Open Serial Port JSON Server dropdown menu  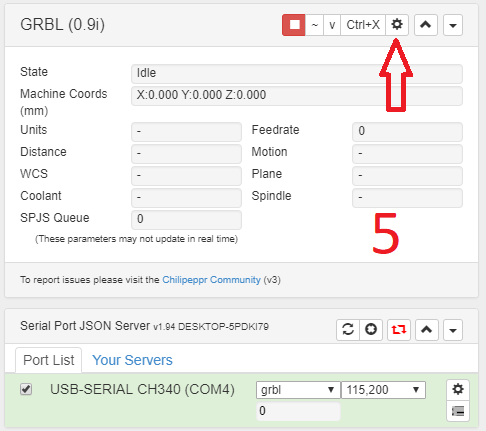(x=453, y=330)
